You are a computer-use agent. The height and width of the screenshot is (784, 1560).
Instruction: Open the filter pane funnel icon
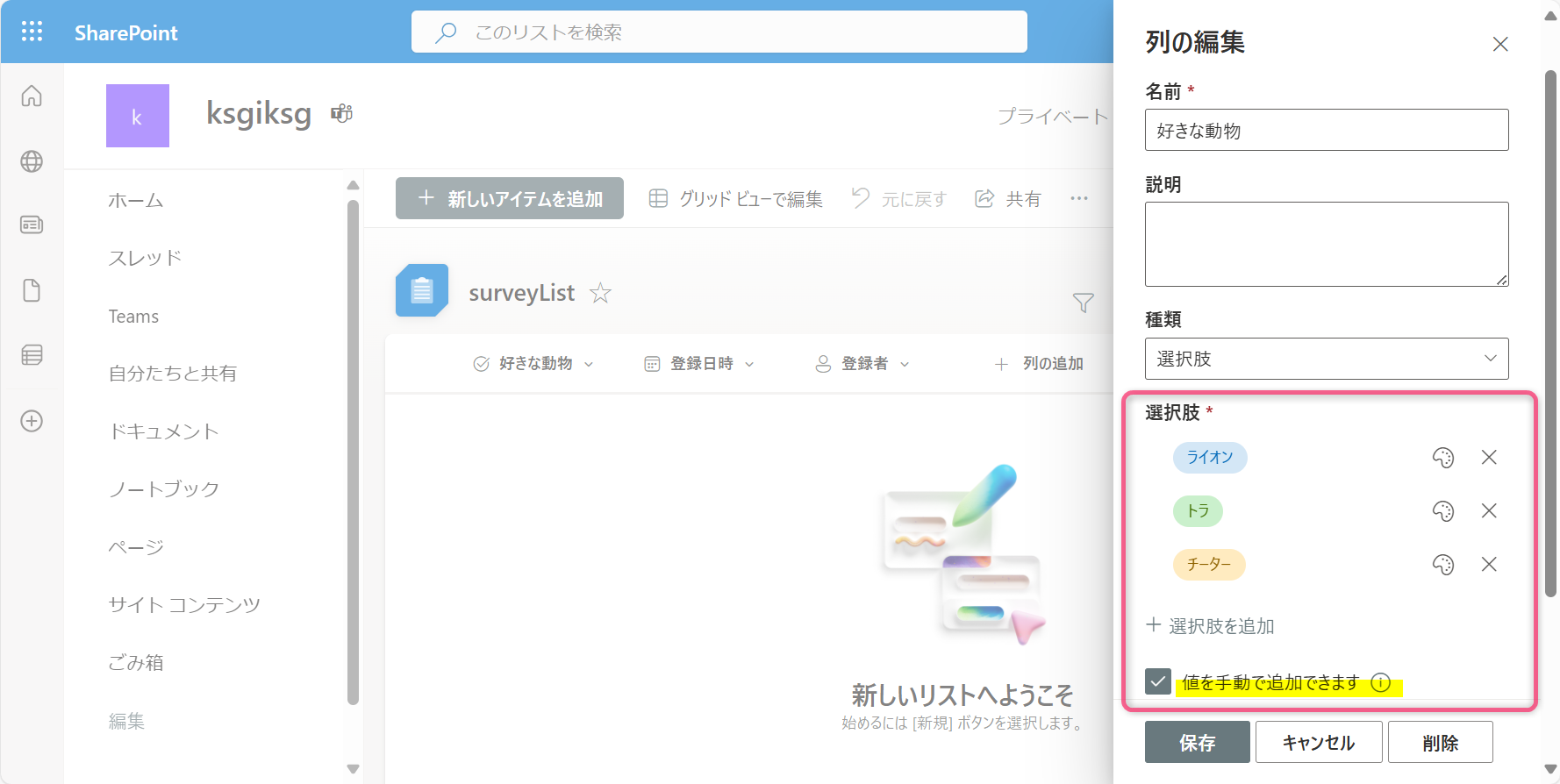[1084, 303]
